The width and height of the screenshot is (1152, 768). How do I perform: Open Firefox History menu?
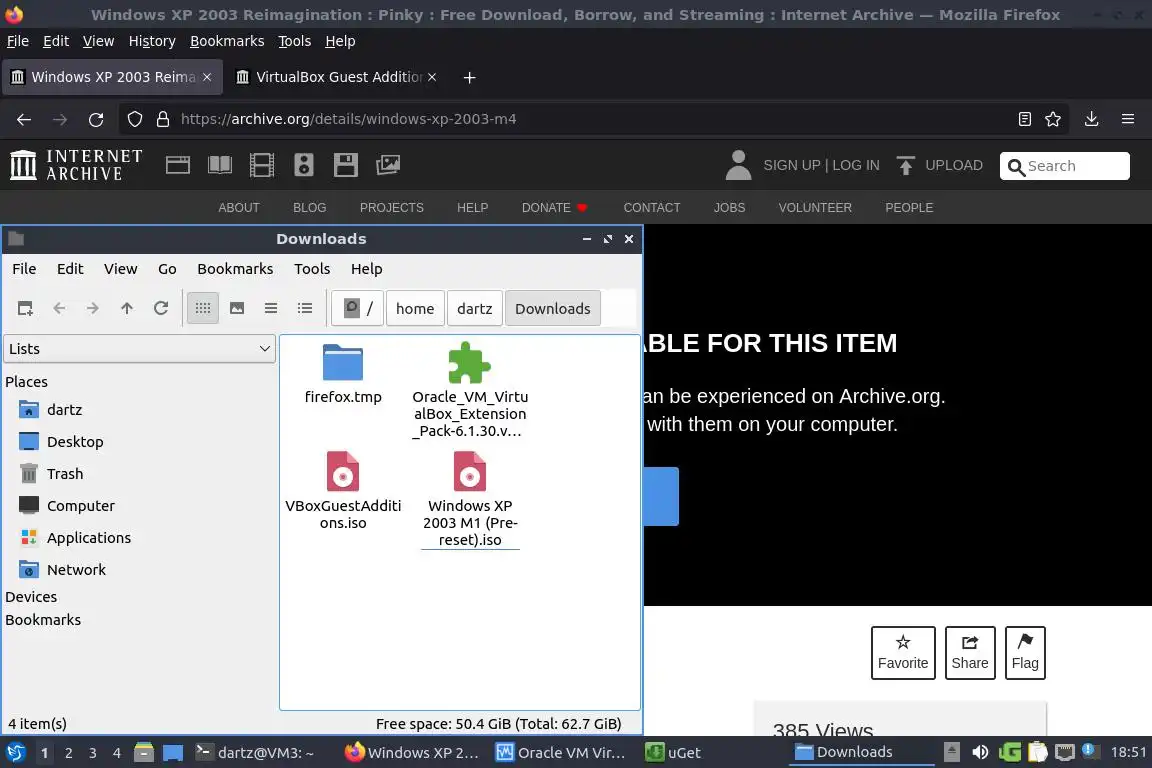click(152, 41)
